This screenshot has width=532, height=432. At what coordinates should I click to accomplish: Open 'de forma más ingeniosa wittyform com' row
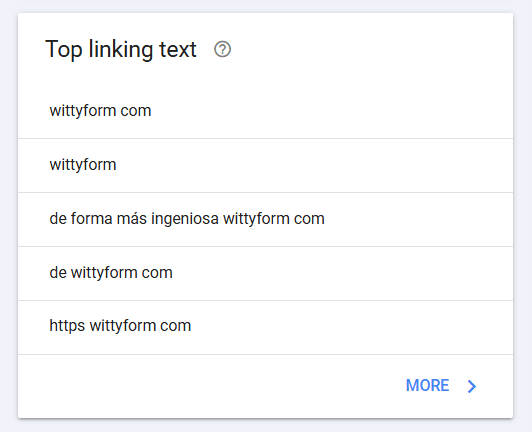coord(265,219)
